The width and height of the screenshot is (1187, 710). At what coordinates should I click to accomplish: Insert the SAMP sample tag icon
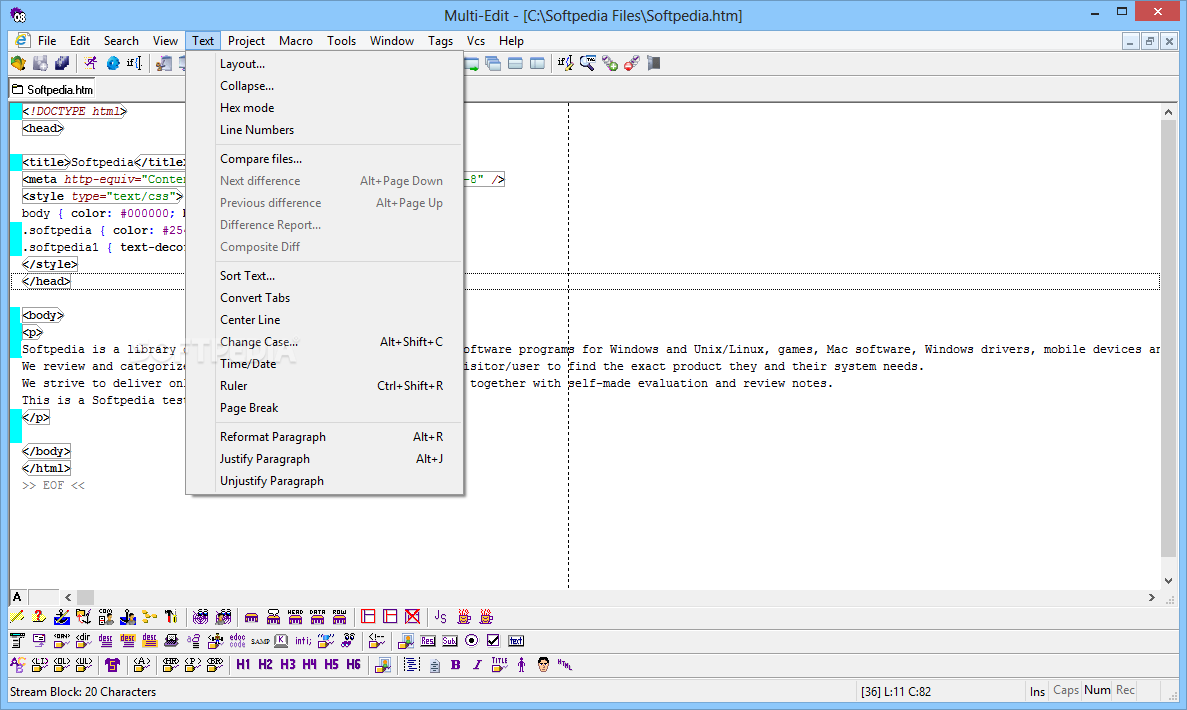tap(260, 640)
